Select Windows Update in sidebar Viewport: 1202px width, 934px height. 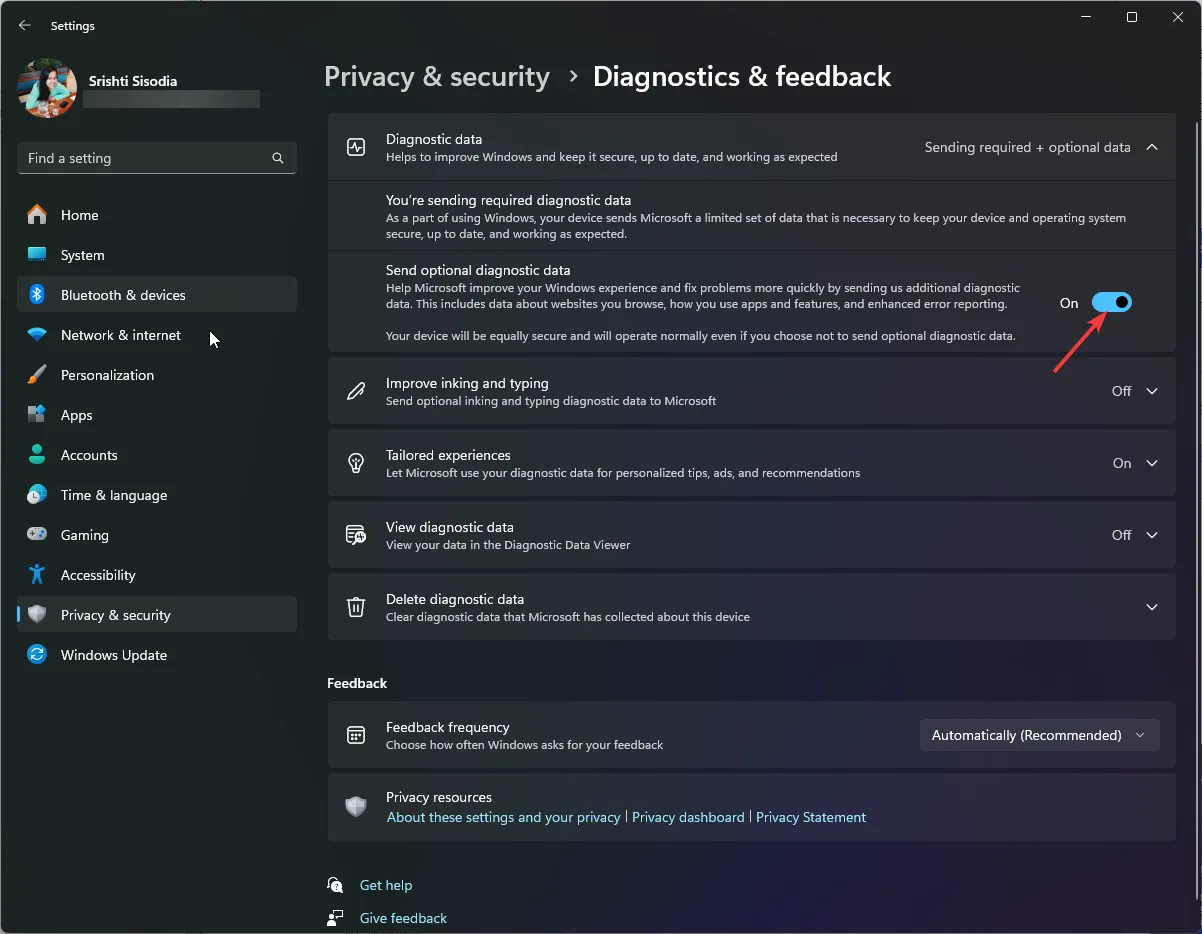click(x=157, y=655)
